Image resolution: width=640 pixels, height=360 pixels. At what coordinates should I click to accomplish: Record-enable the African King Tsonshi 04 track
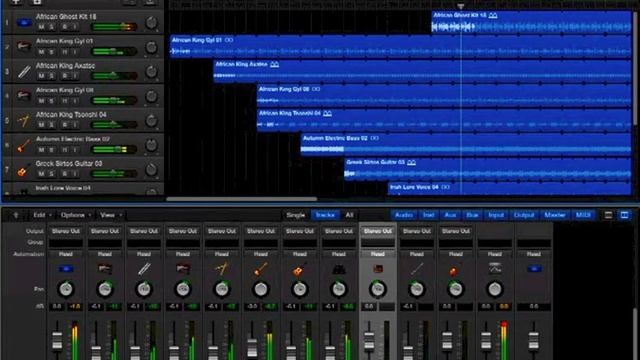(x=64, y=125)
